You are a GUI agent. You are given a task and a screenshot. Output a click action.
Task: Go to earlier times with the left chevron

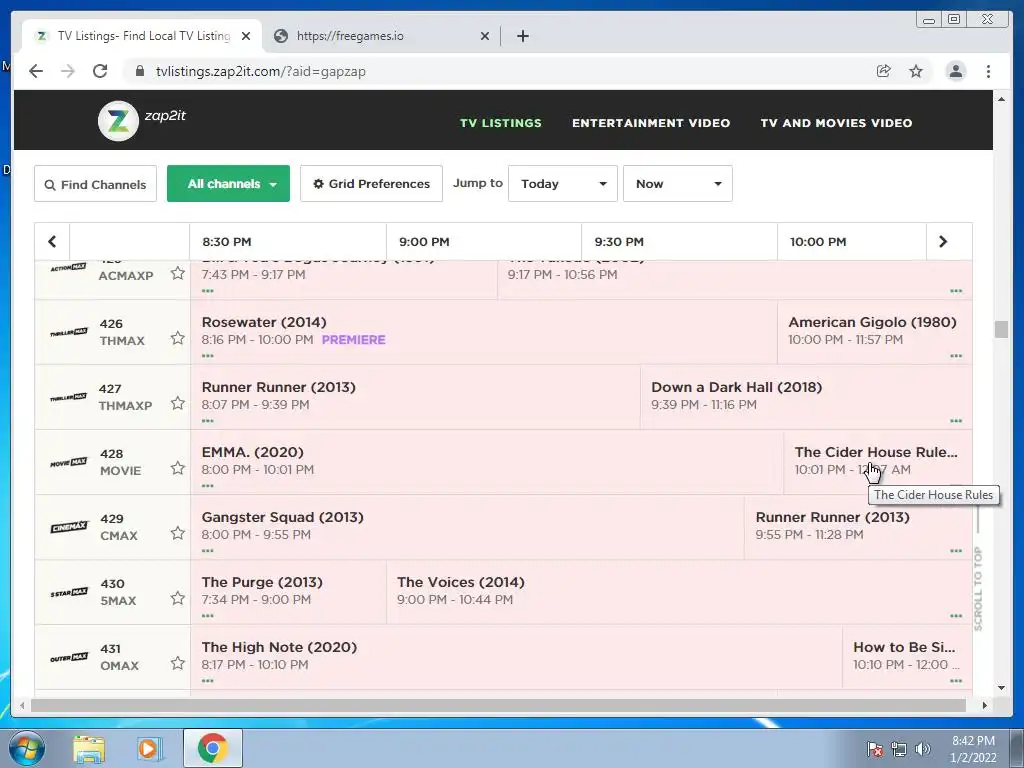pos(52,242)
